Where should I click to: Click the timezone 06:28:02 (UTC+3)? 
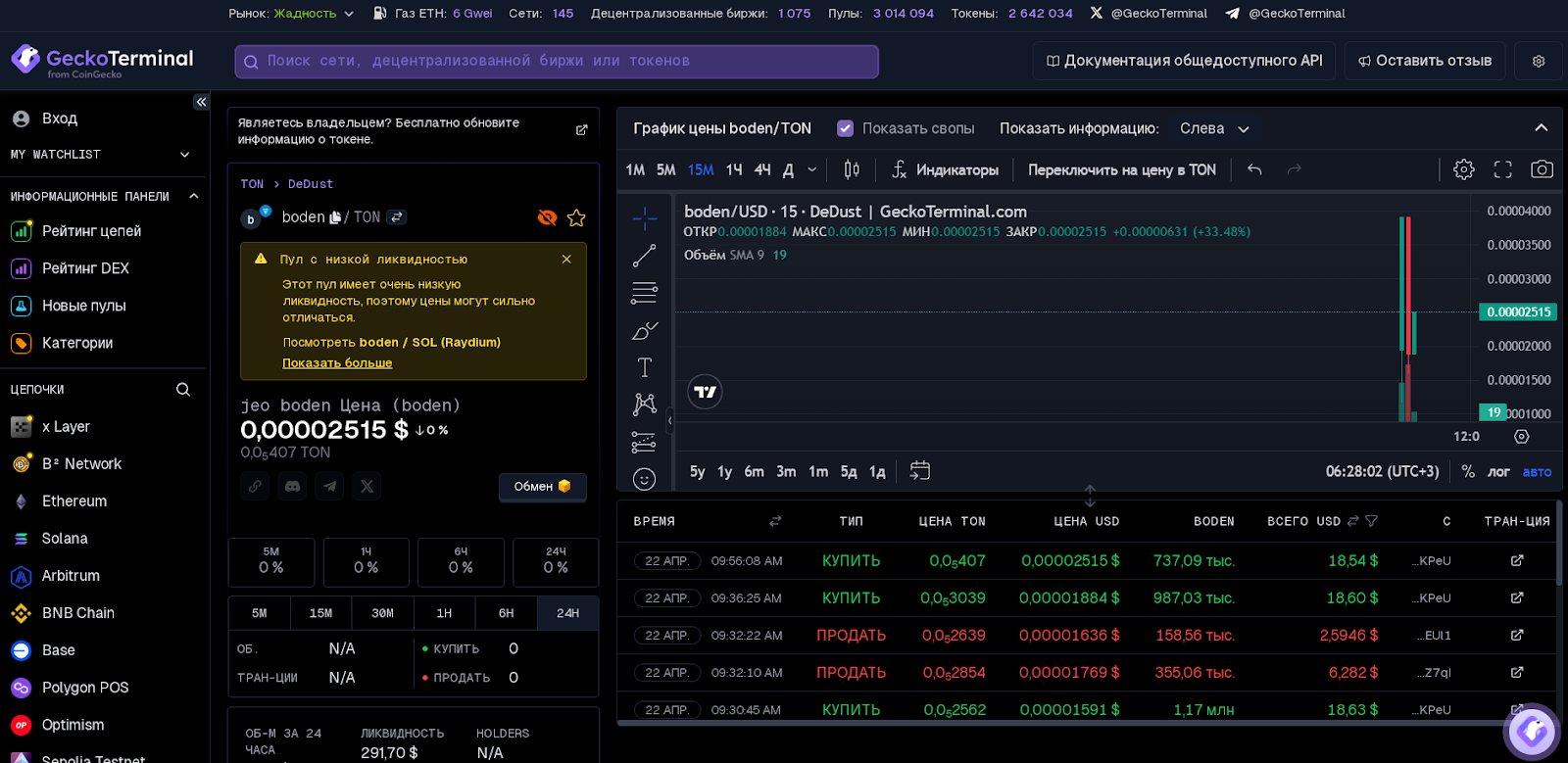[x=1382, y=471]
